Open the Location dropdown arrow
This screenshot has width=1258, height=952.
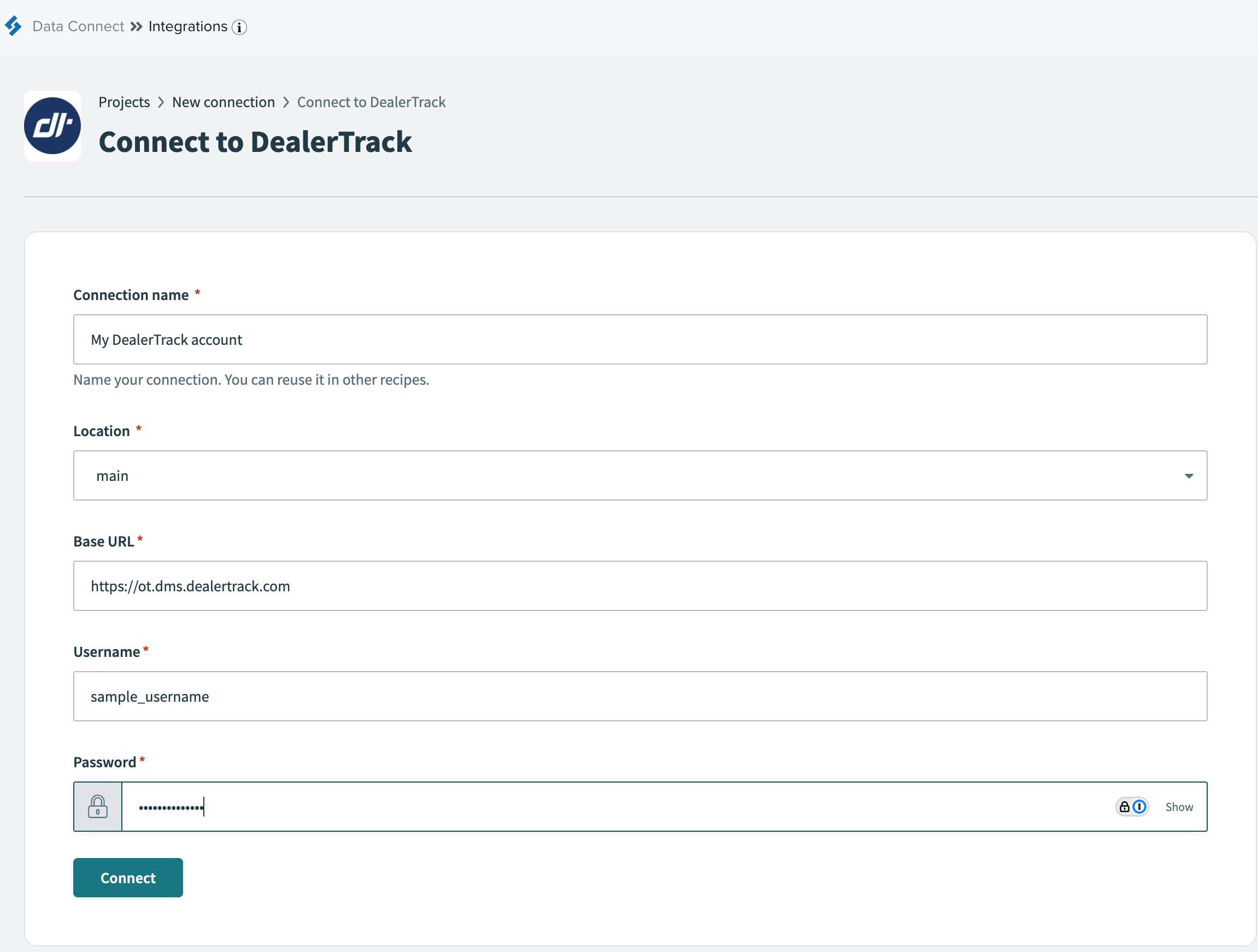point(1188,476)
